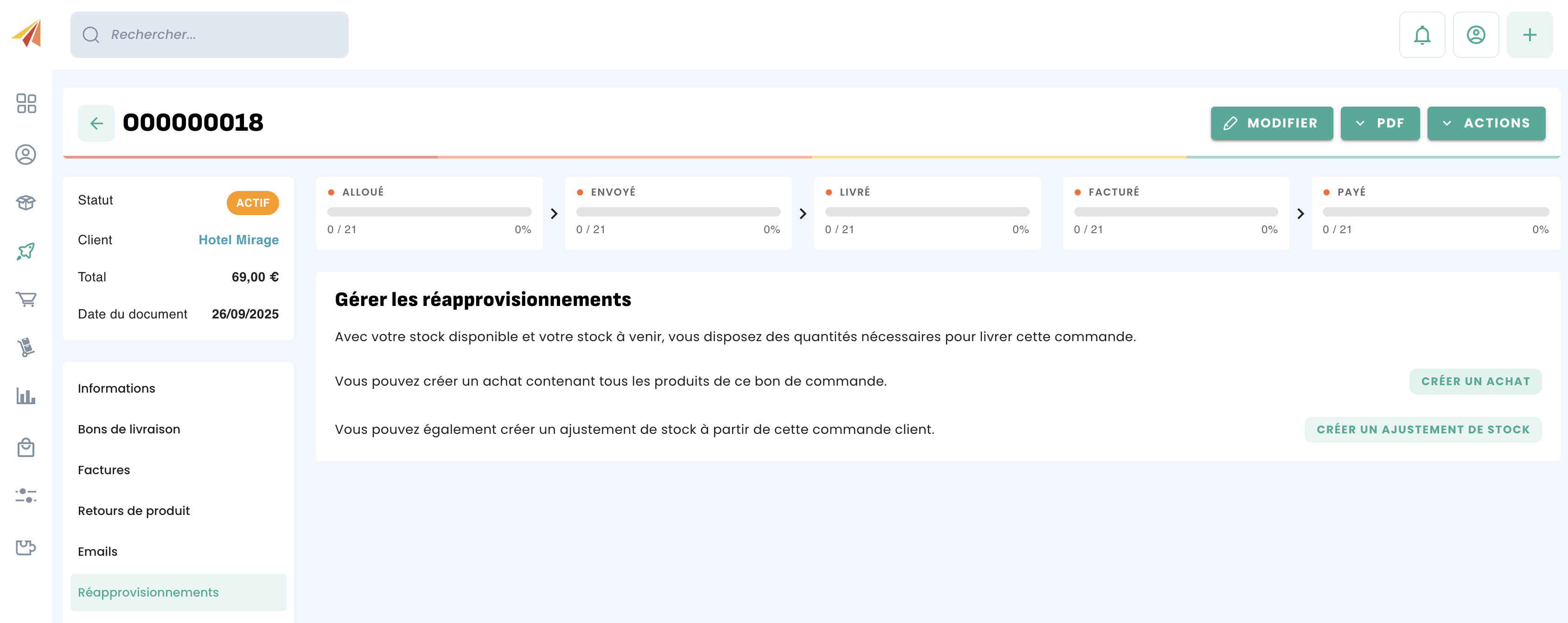
Task: Click the chevron after the Alloué card
Action: pos(553,214)
